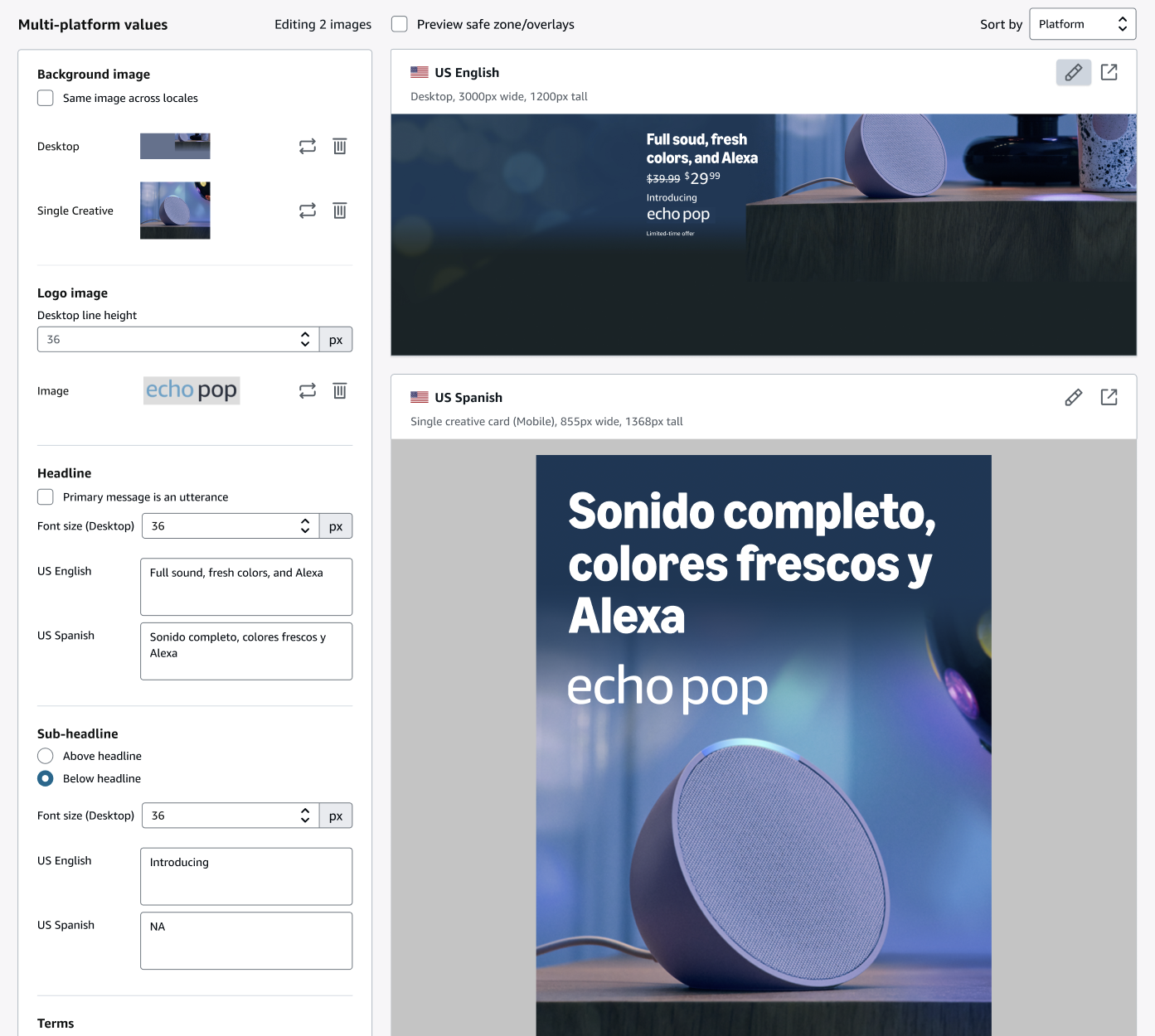Replace the Desktop background image
The image size is (1155, 1036).
308,147
